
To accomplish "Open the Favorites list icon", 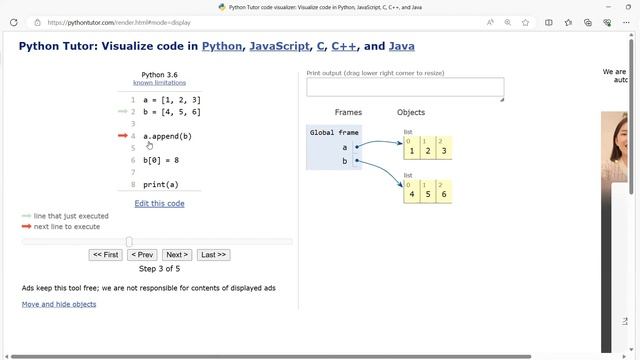I will point(568,22).
